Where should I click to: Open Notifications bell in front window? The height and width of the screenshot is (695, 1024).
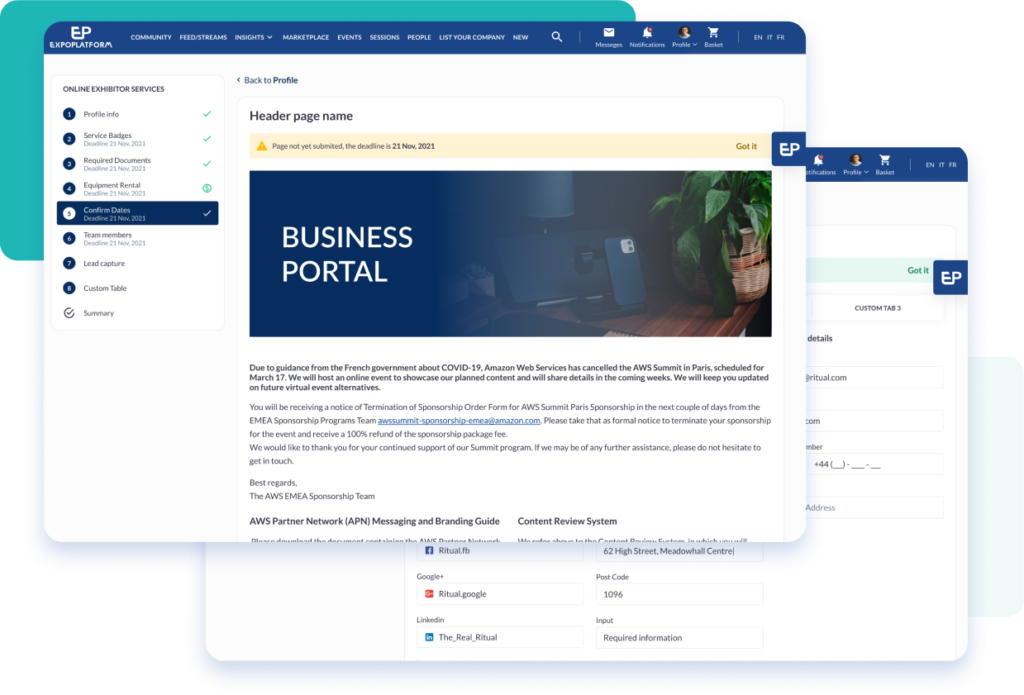pos(647,33)
